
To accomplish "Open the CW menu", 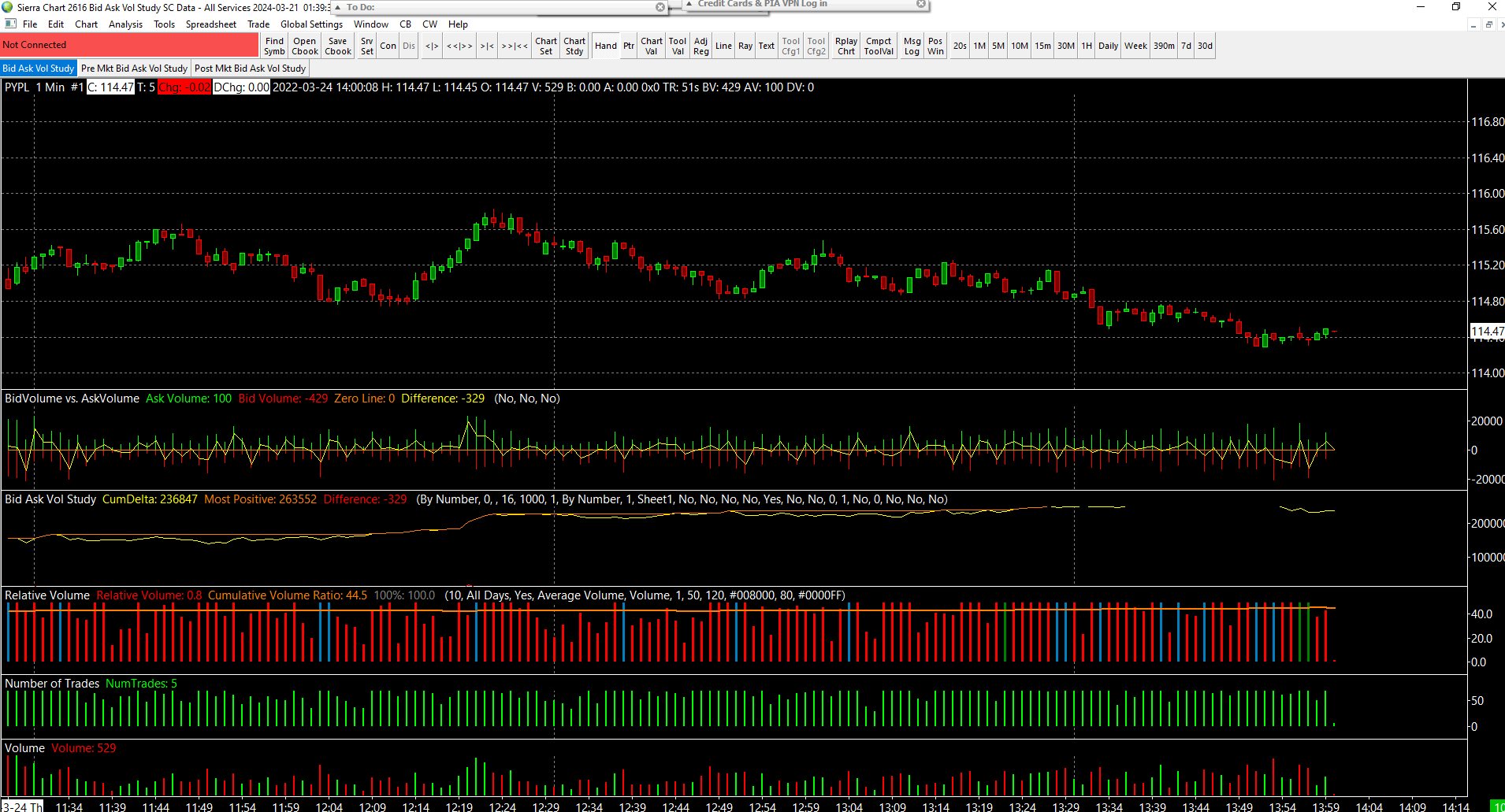I will [x=430, y=24].
